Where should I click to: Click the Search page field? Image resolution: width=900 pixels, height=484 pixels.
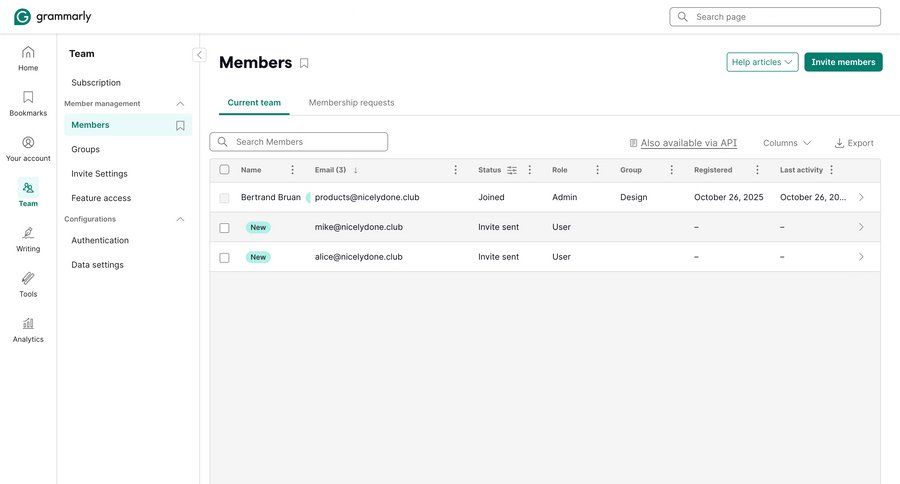(775, 17)
